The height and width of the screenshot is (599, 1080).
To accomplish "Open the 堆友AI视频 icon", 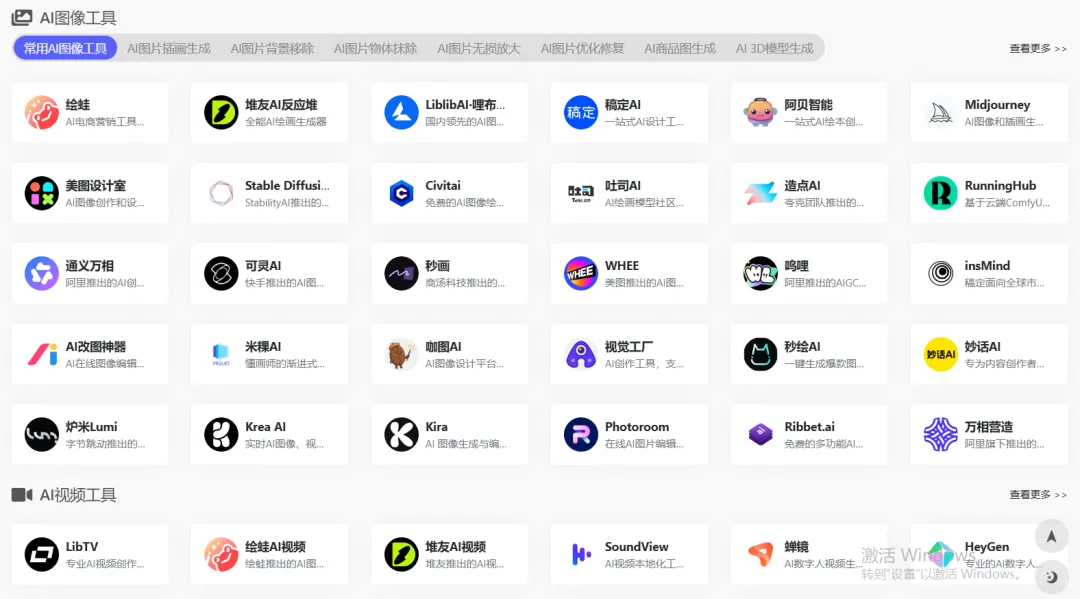I will [x=401, y=554].
